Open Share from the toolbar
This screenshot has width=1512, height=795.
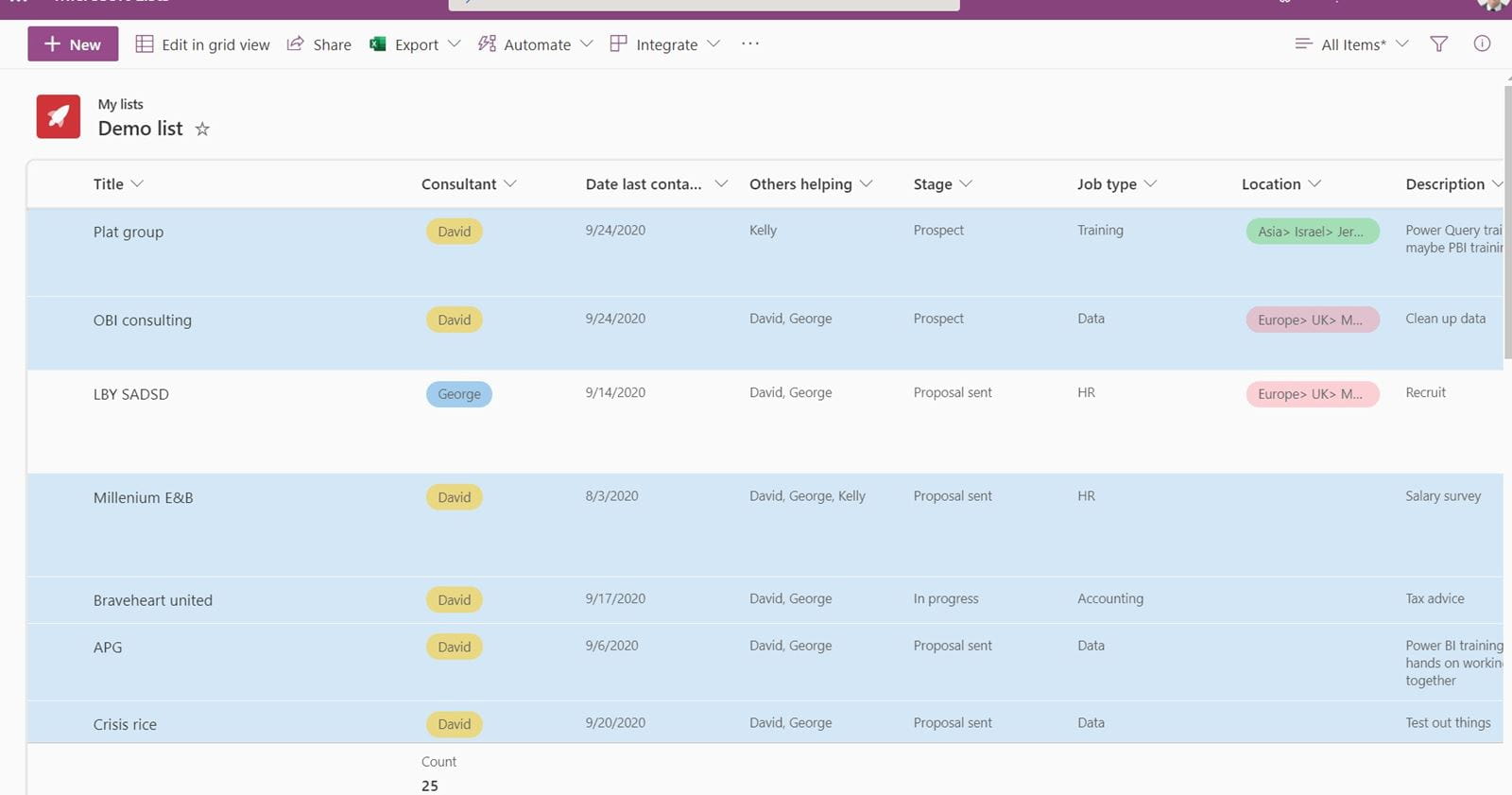pyautogui.click(x=319, y=44)
